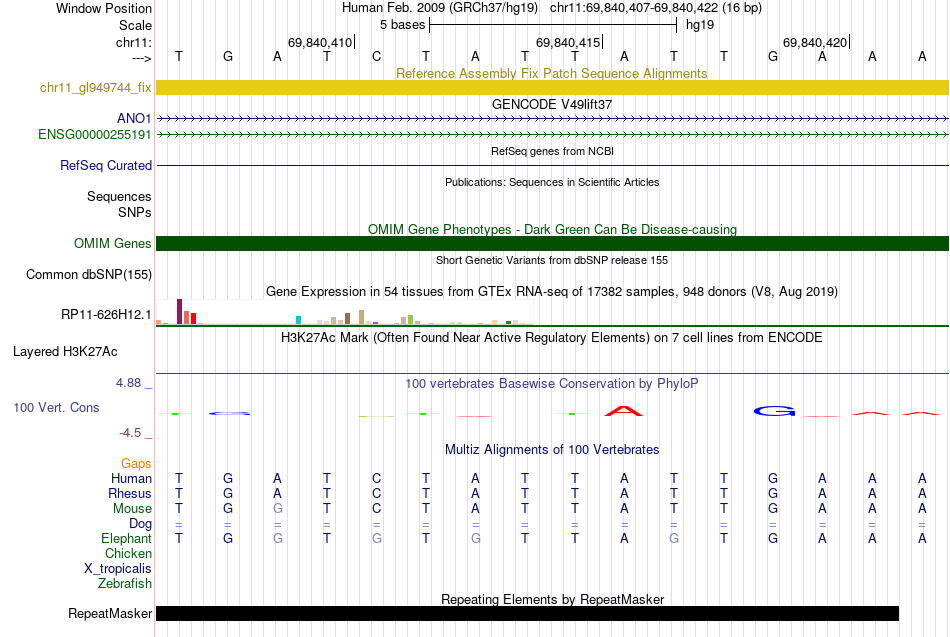Click the Sequences publications track label
The height and width of the screenshot is (637, 950).
tap(119, 196)
